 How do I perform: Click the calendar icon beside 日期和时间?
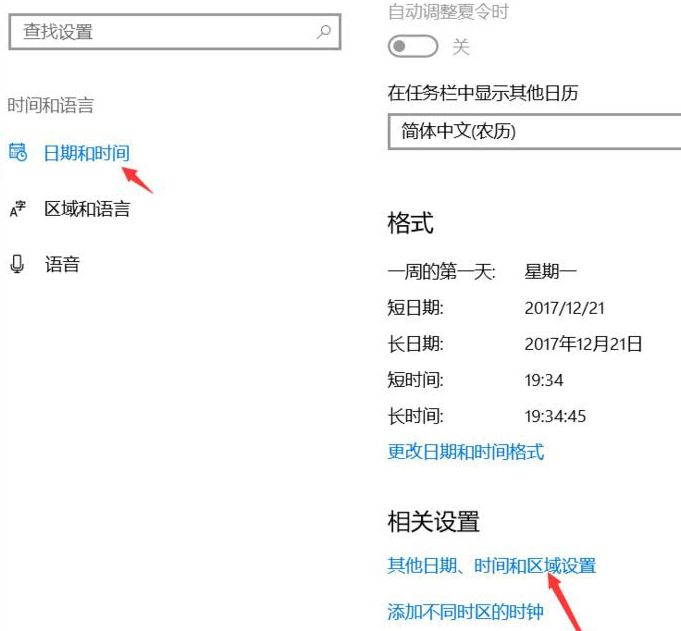17,153
